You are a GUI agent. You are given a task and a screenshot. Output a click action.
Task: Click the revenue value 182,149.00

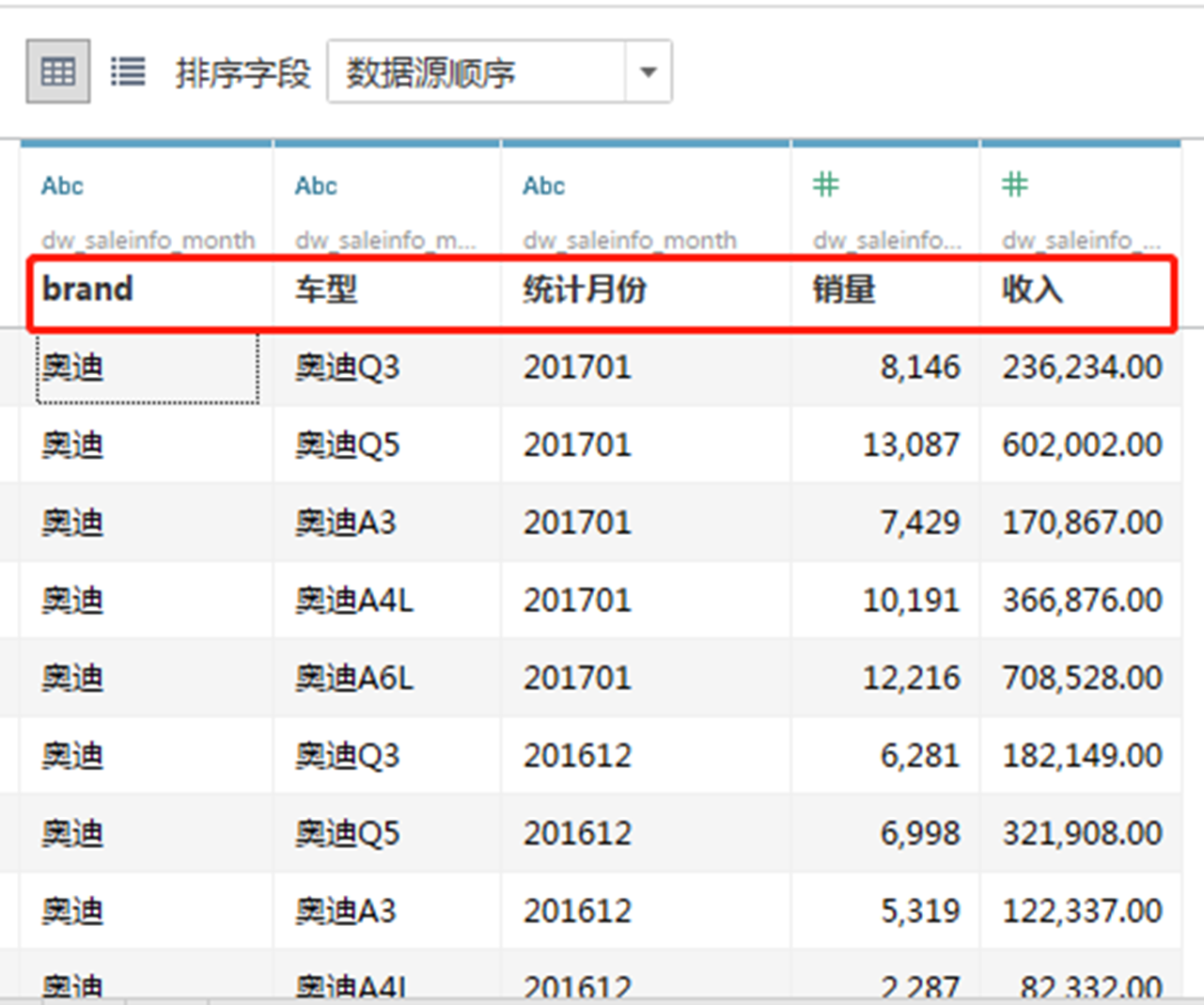[1083, 756]
